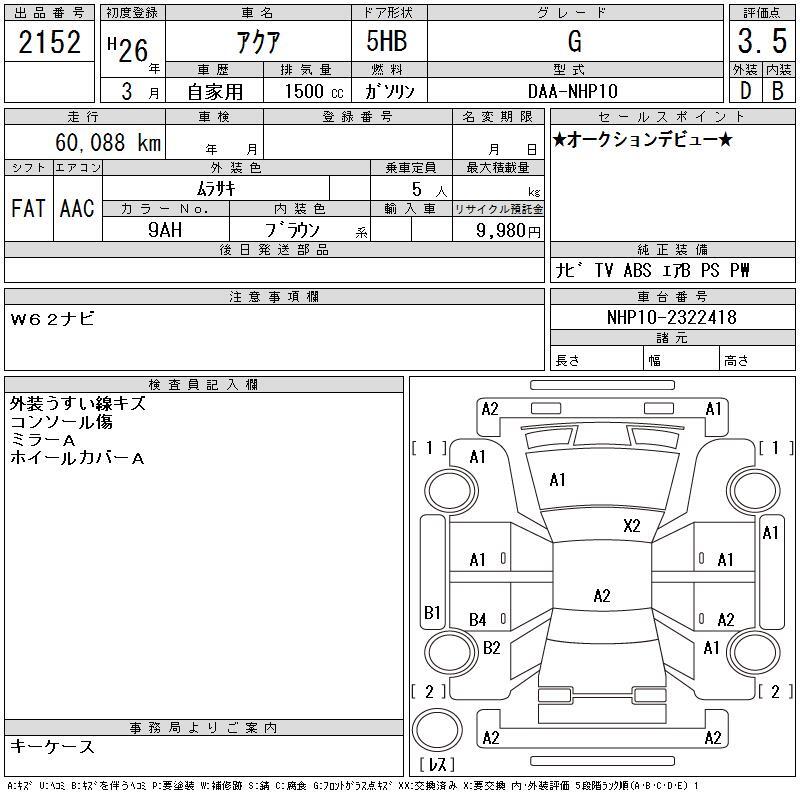Click the car name アクア
Viewport: 800px width, 800px height.
click(258, 42)
